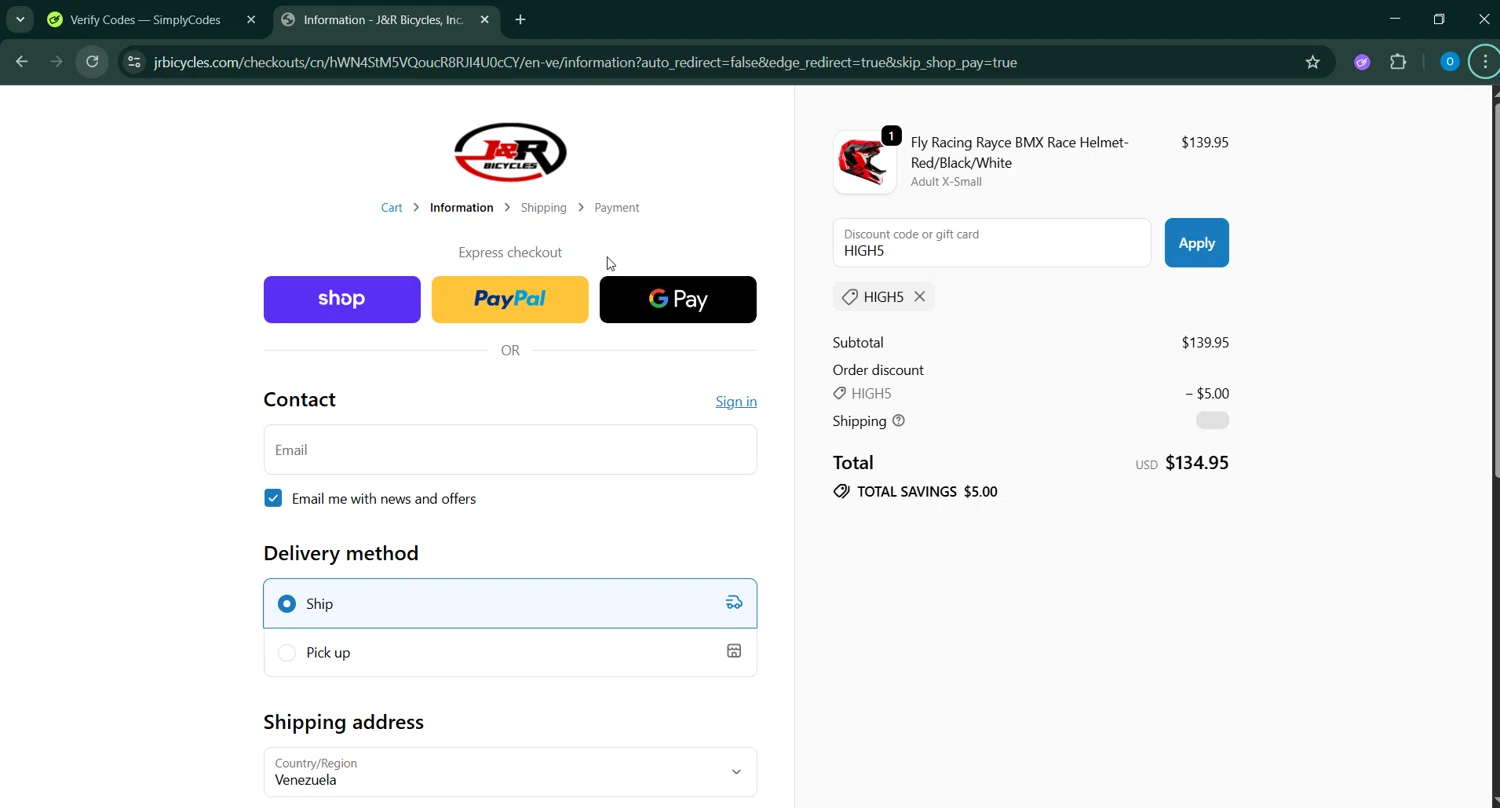This screenshot has height=808, width=1500.
Task: Open the Chrome profile avatar
Action: (1449, 62)
